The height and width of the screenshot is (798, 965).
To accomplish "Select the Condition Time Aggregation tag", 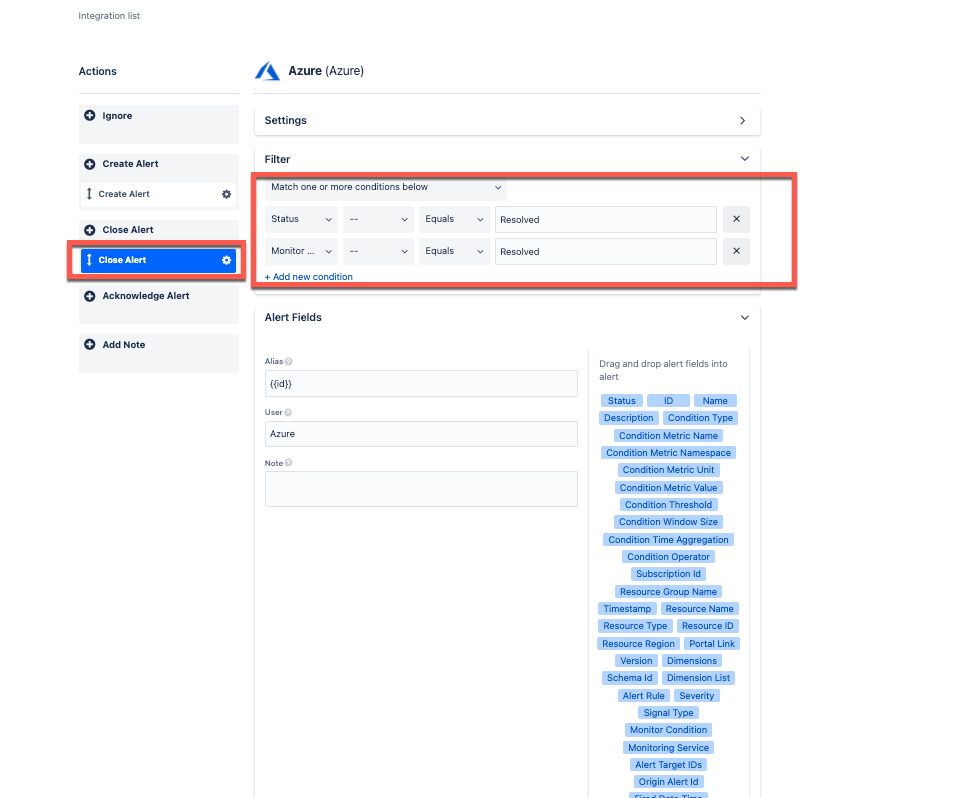I will (x=668, y=540).
